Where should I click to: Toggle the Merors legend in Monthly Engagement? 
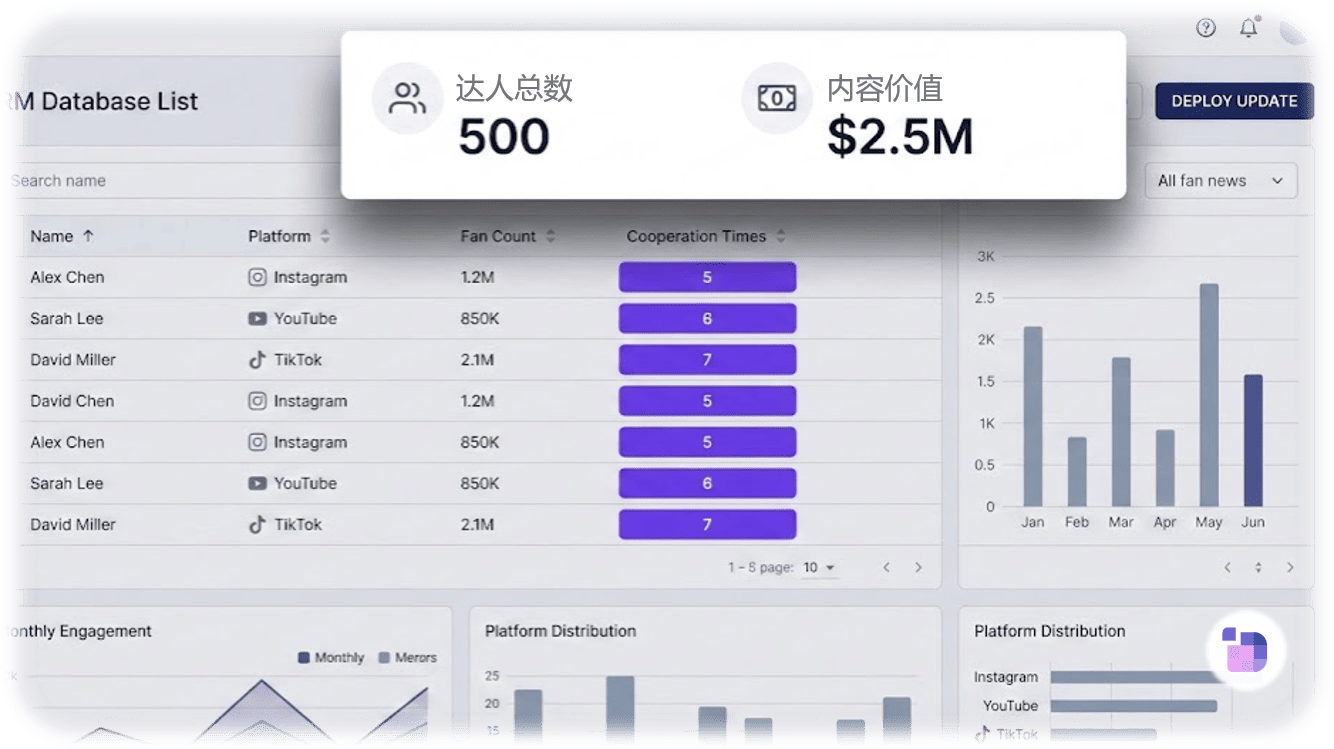(x=408, y=657)
